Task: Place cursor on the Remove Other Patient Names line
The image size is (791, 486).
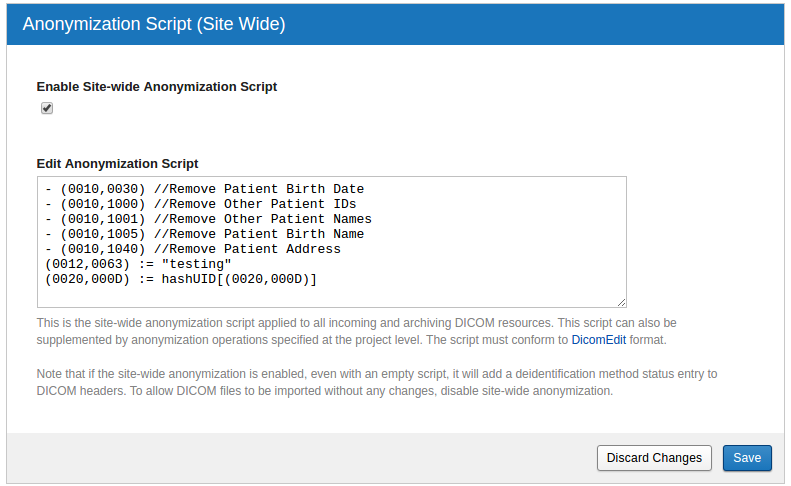Action: coord(208,219)
